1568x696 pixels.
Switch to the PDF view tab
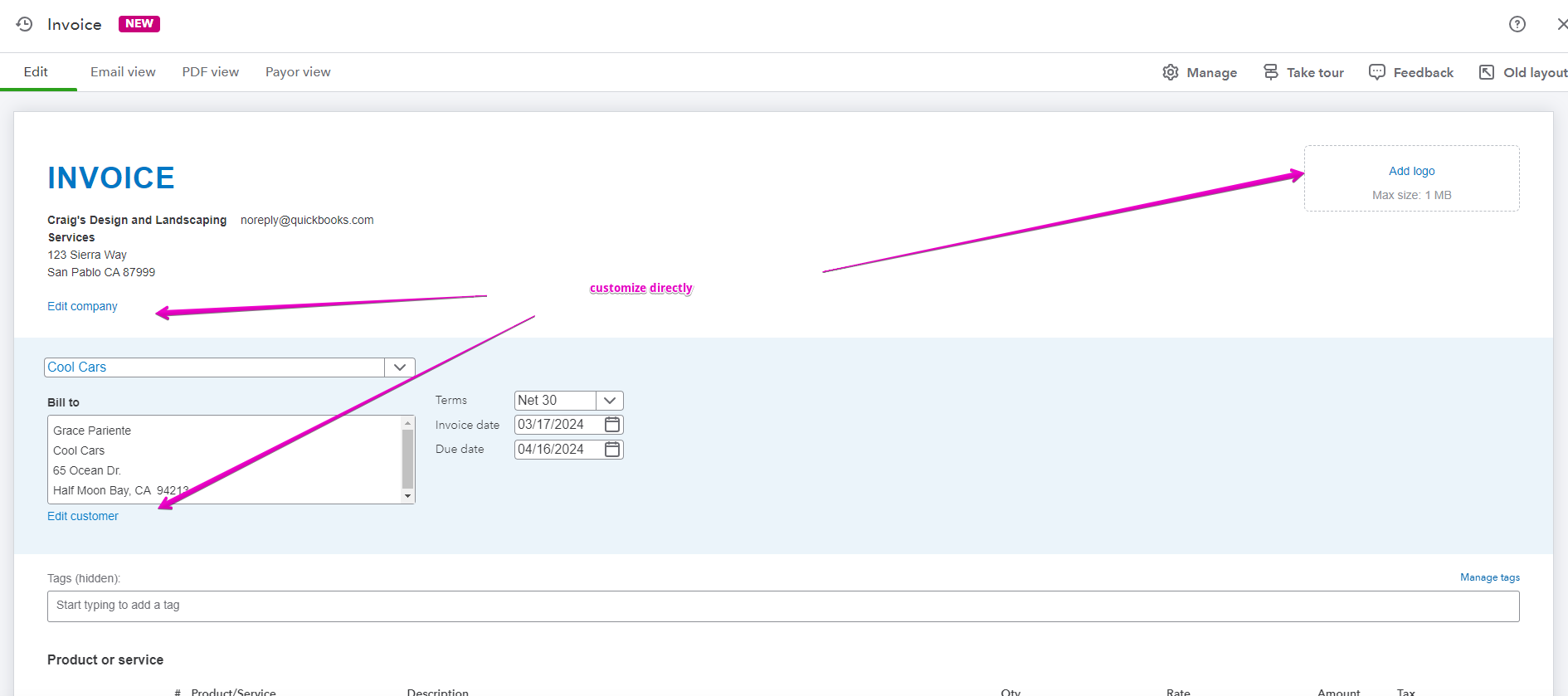pos(211,72)
